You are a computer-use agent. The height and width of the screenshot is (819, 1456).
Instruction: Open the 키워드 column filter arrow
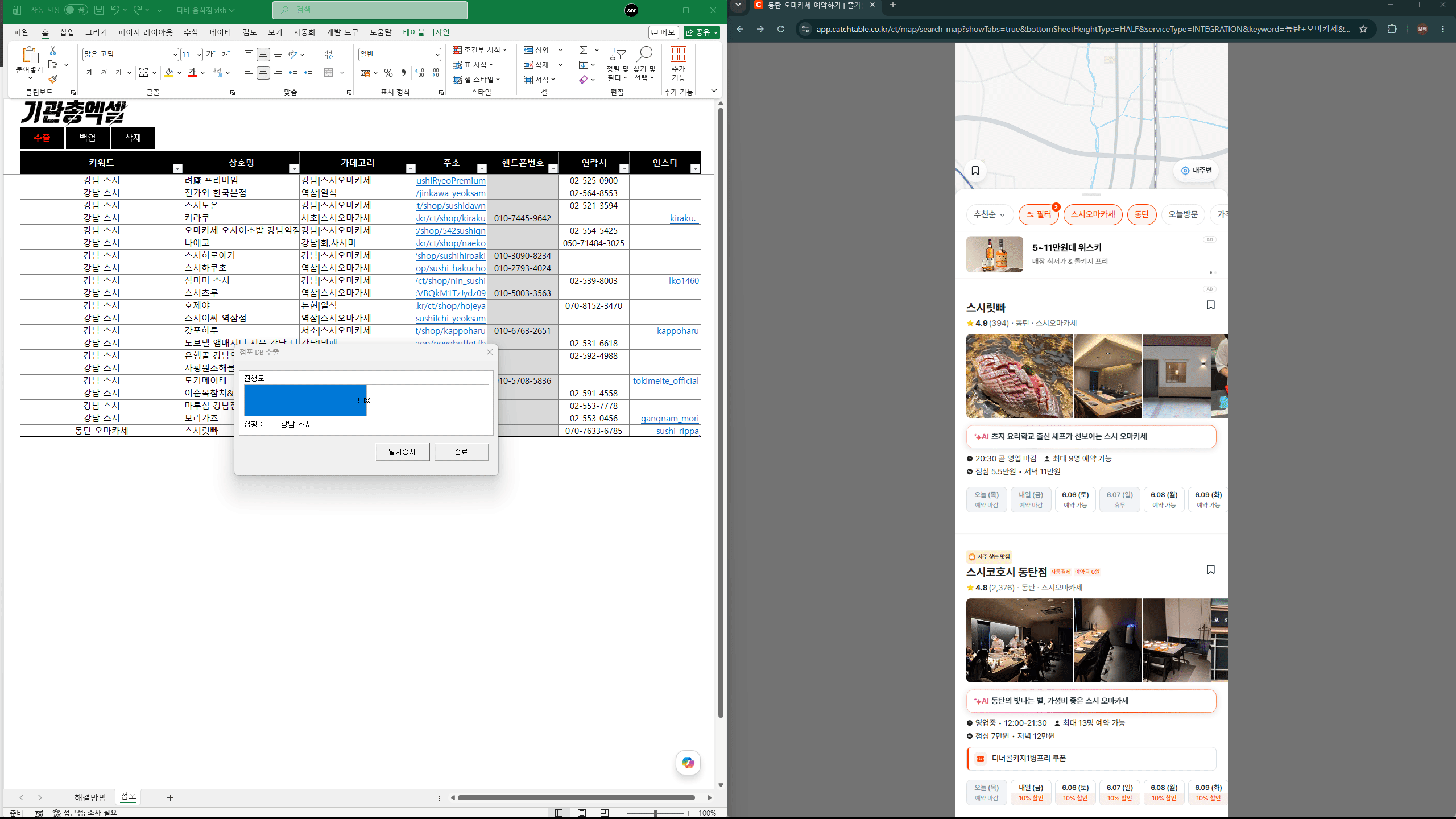(177, 168)
